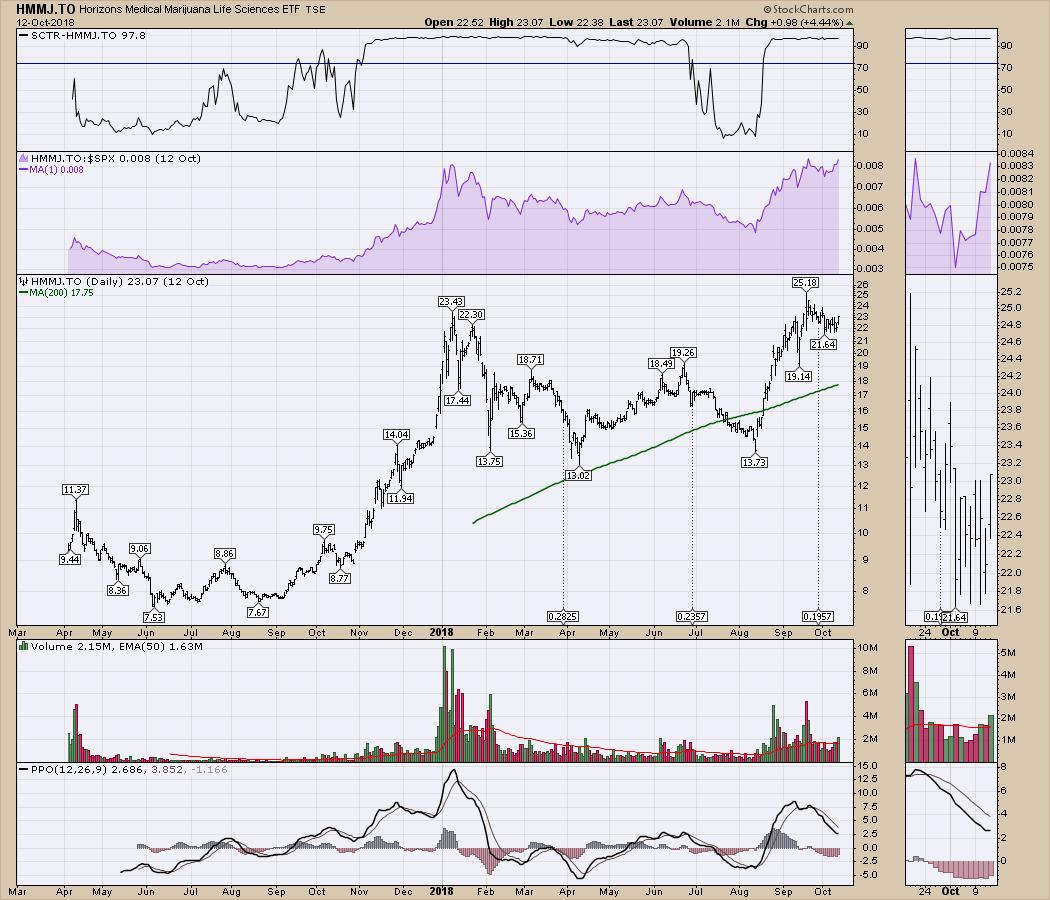Click the 18.49 price annotation
Screen dimensions: 1050x900
click(661, 364)
